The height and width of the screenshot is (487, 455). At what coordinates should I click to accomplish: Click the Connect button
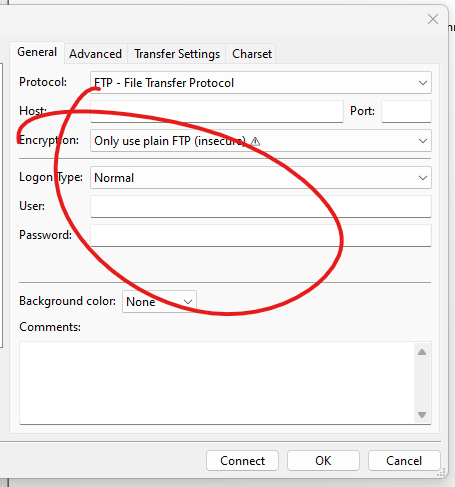tap(242, 461)
